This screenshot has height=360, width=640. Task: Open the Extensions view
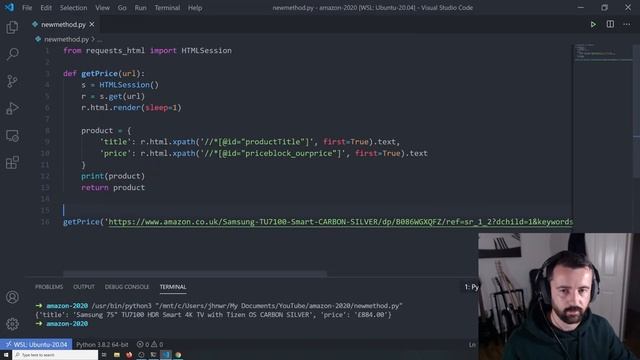[12, 162]
